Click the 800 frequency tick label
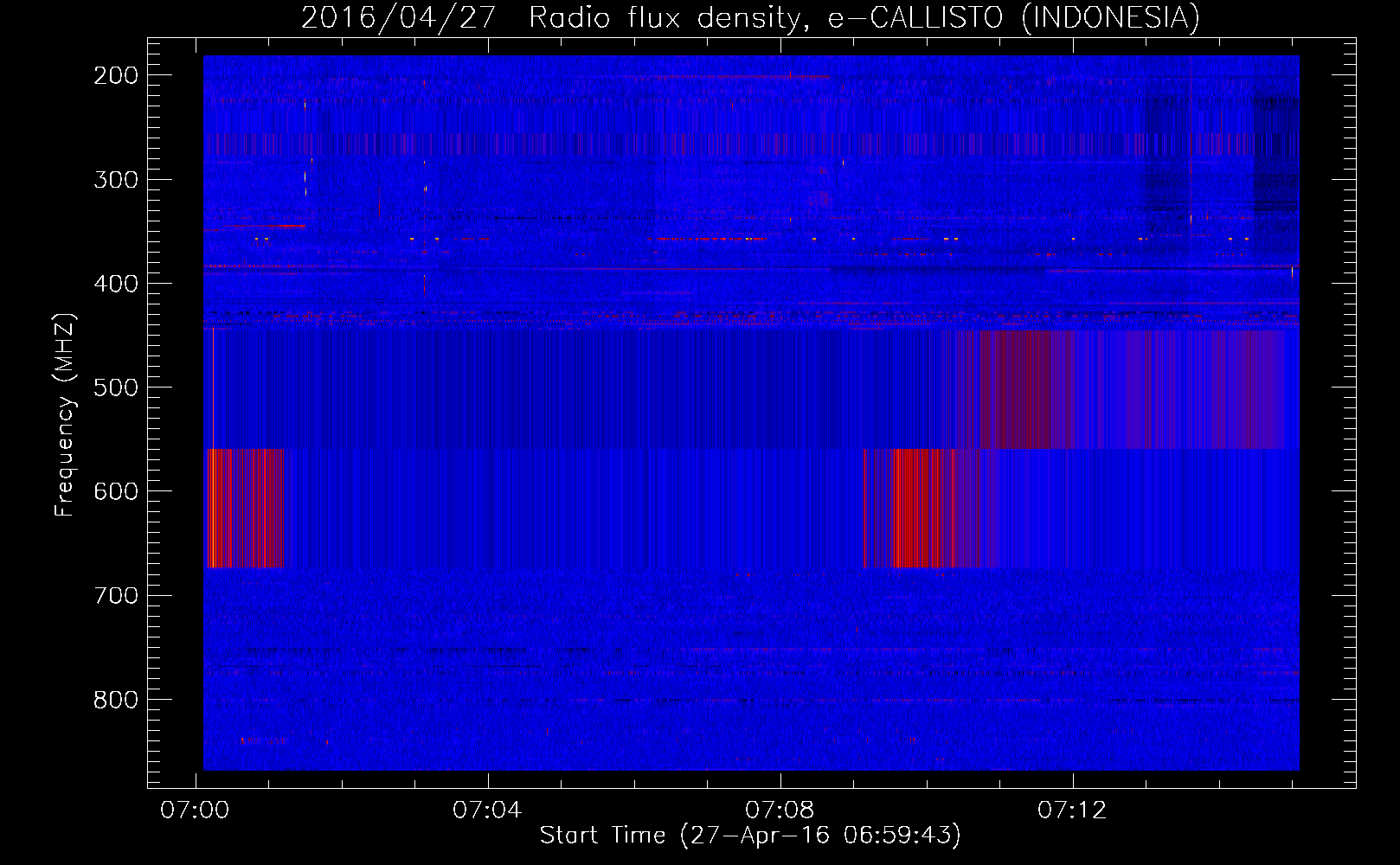 [x=116, y=699]
